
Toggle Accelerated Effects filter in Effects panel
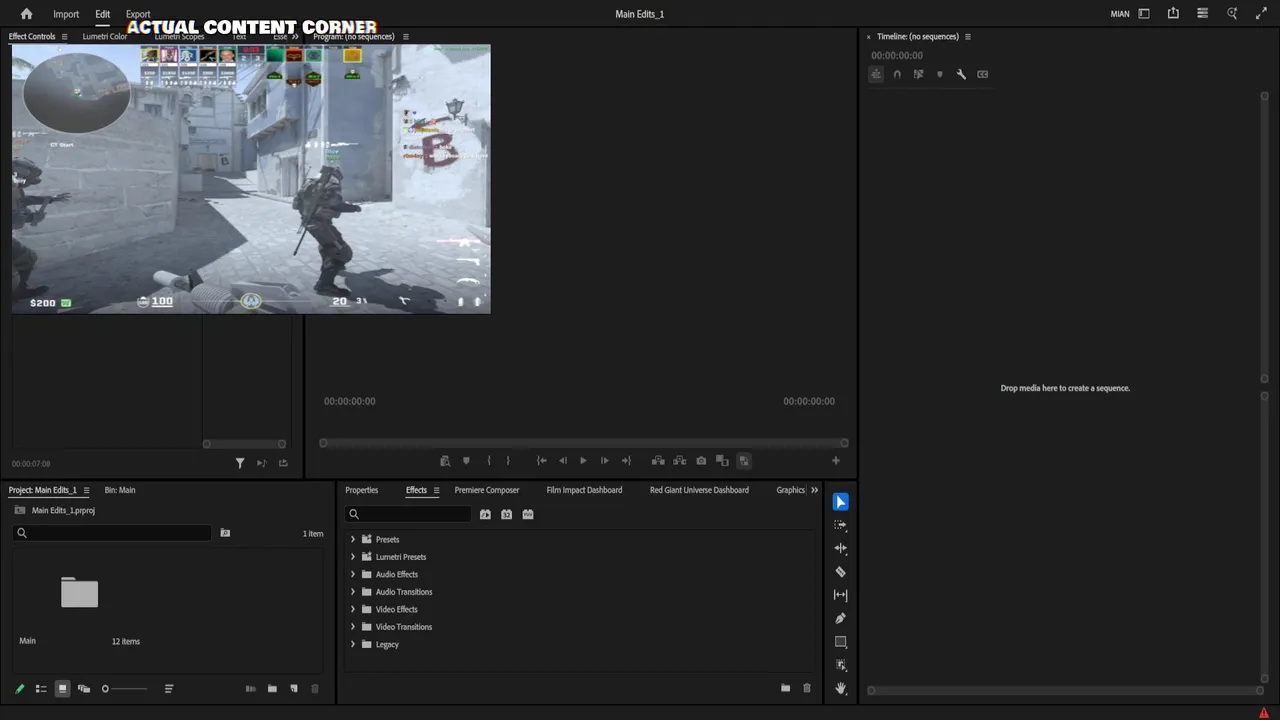[485, 514]
